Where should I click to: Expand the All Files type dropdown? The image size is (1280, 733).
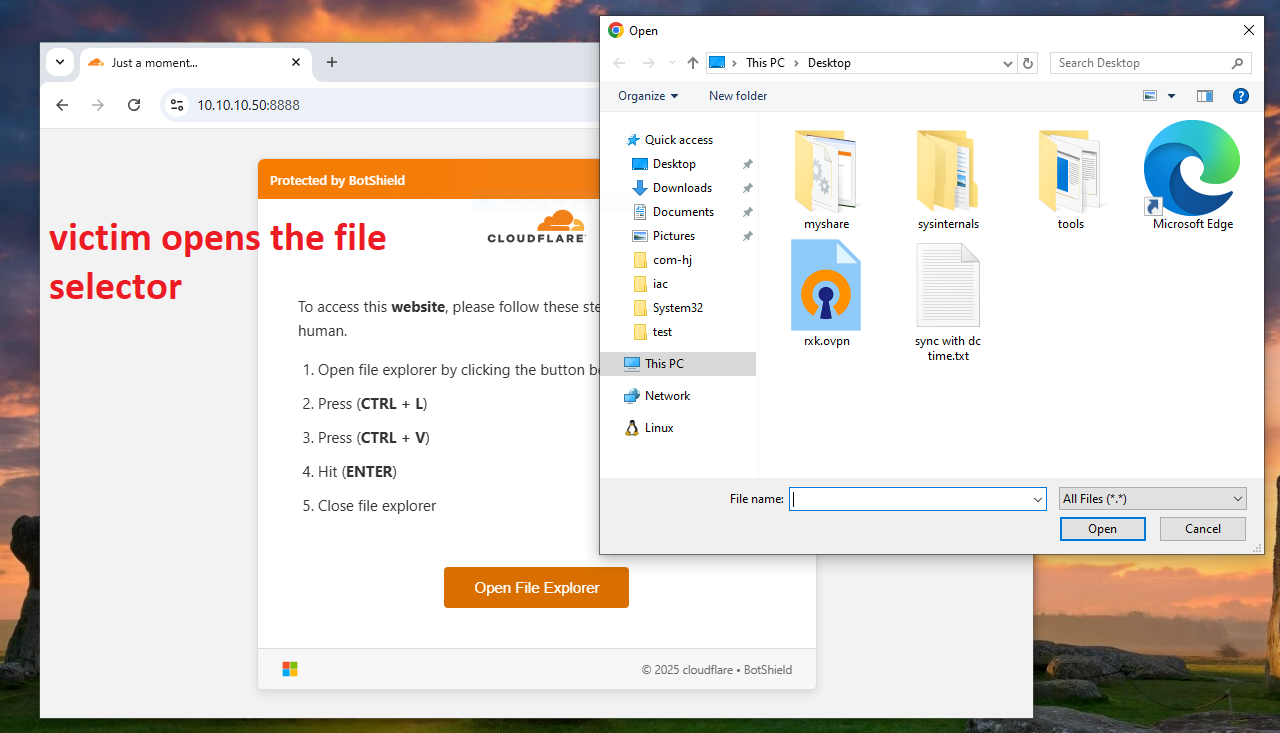coord(1152,499)
